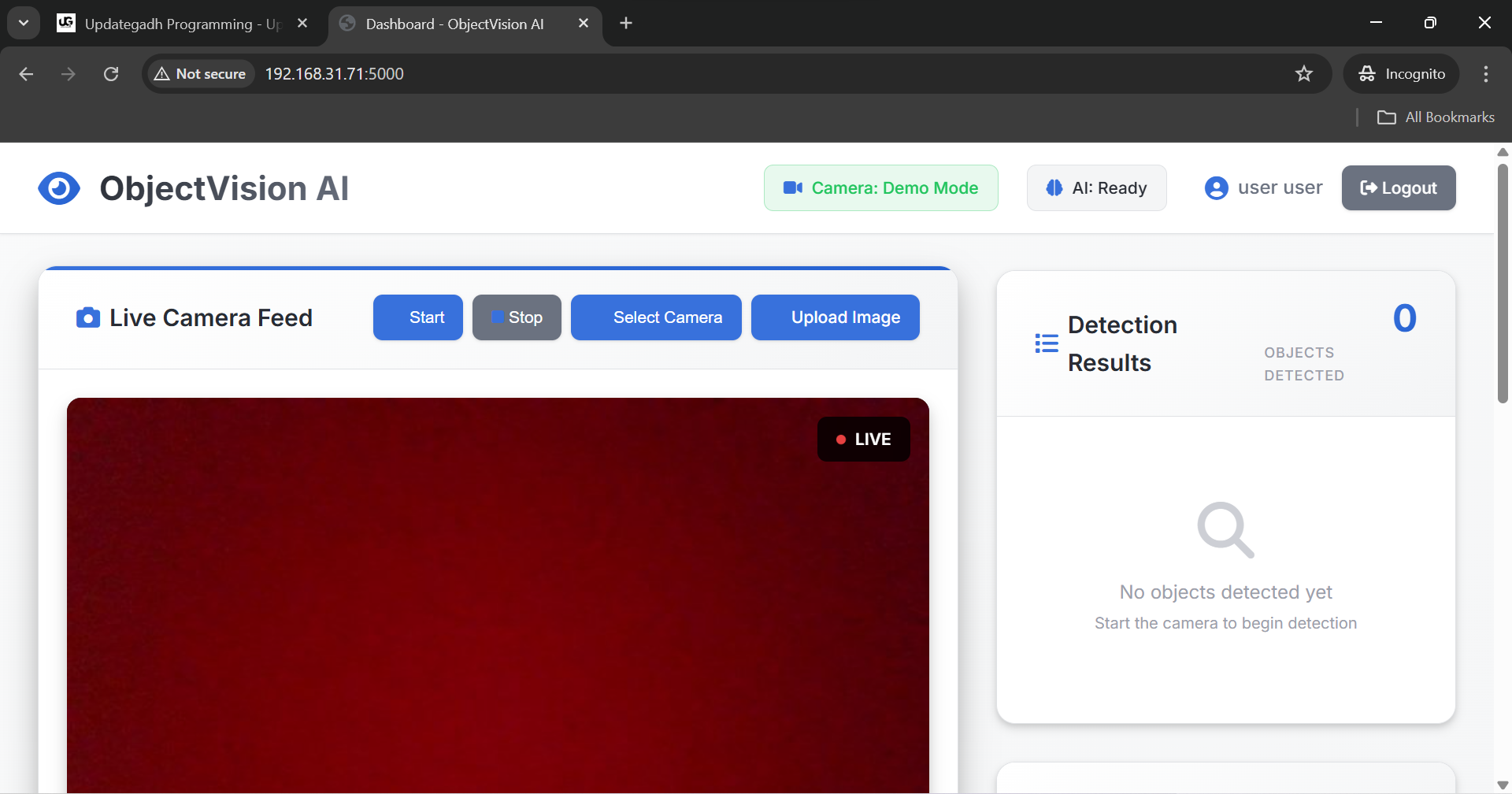1512x794 pixels.
Task: Open the All Bookmarks folder
Action: 1436,117
